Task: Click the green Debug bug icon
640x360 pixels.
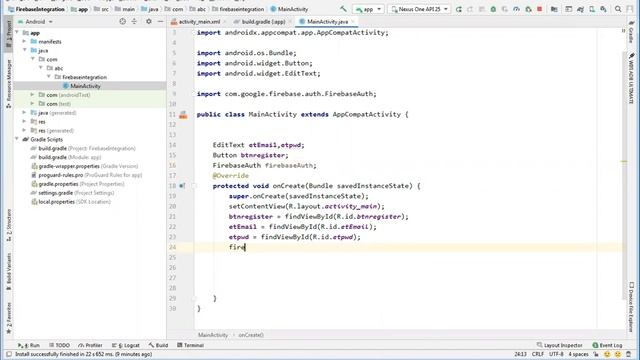Action: [493, 9]
